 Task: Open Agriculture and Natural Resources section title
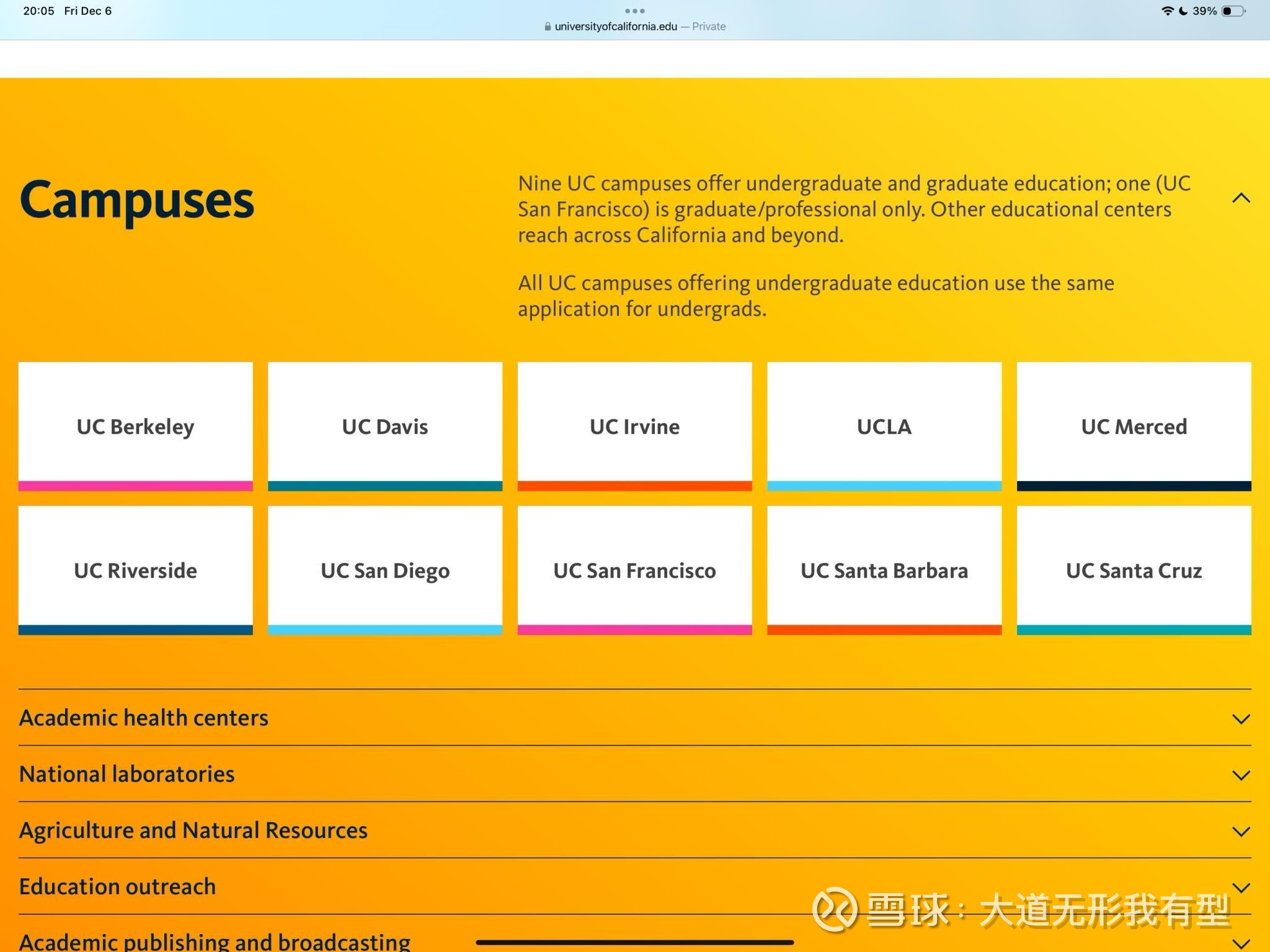[193, 831]
